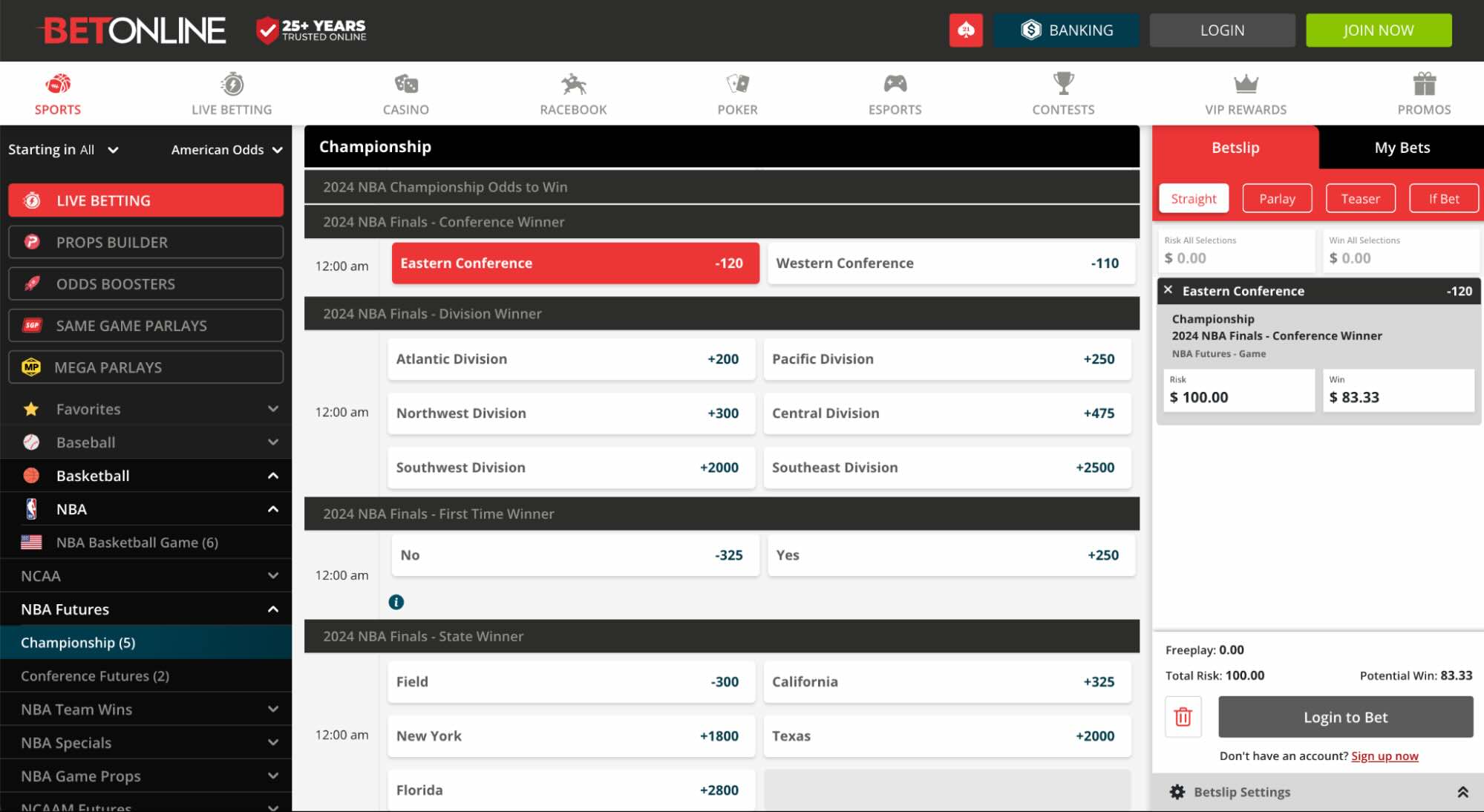Open Esports via the game controller icon
The width and height of the screenshot is (1484, 812).
[x=895, y=82]
